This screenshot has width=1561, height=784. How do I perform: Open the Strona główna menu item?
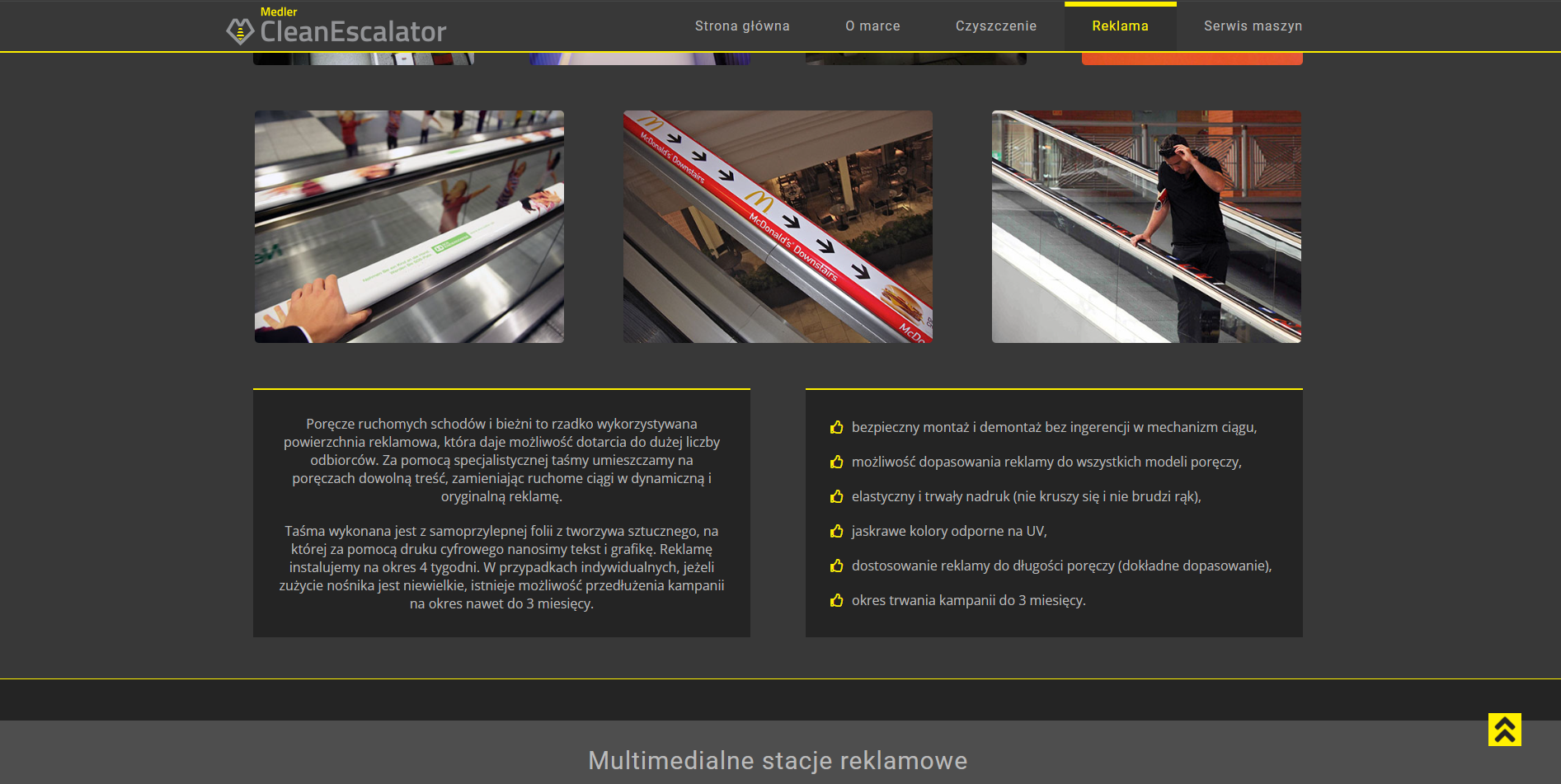741,26
